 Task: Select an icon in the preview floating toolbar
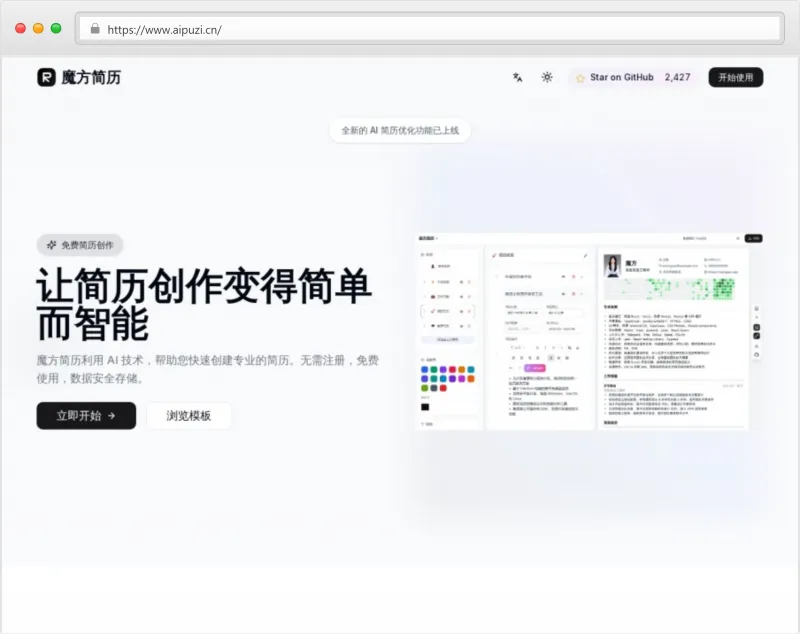pos(756,328)
